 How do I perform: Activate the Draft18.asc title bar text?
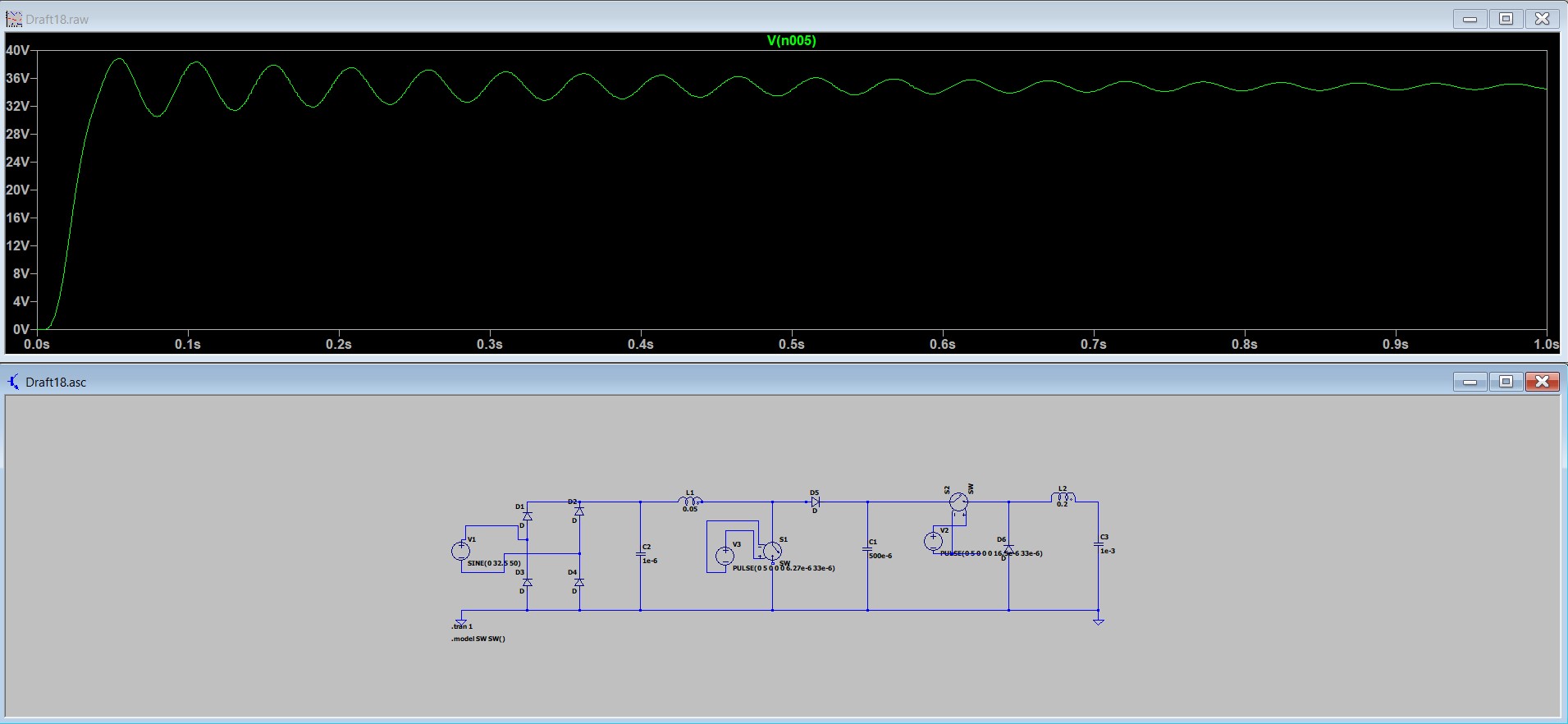coord(56,382)
